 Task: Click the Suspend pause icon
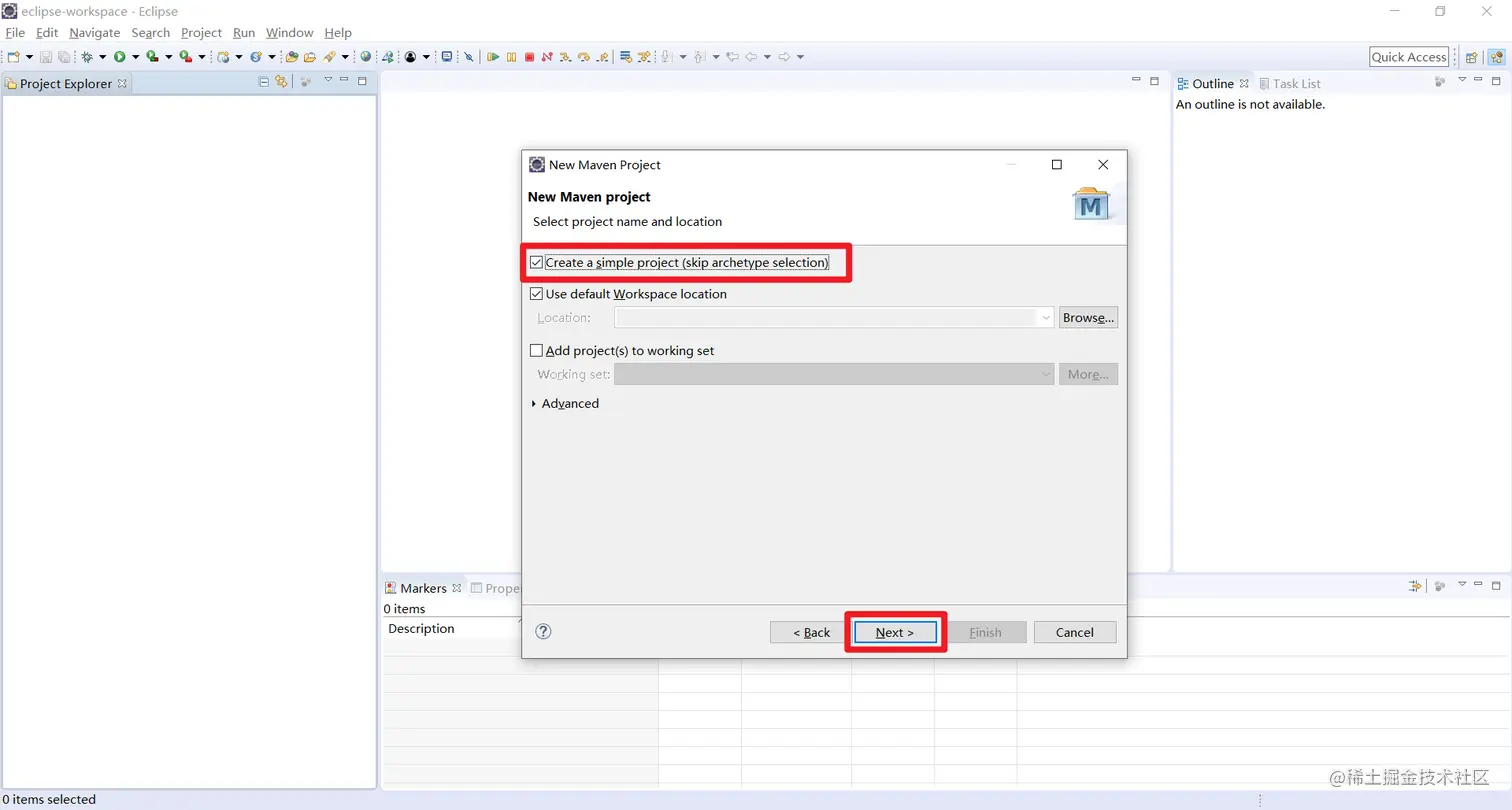(x=511, y=57)
